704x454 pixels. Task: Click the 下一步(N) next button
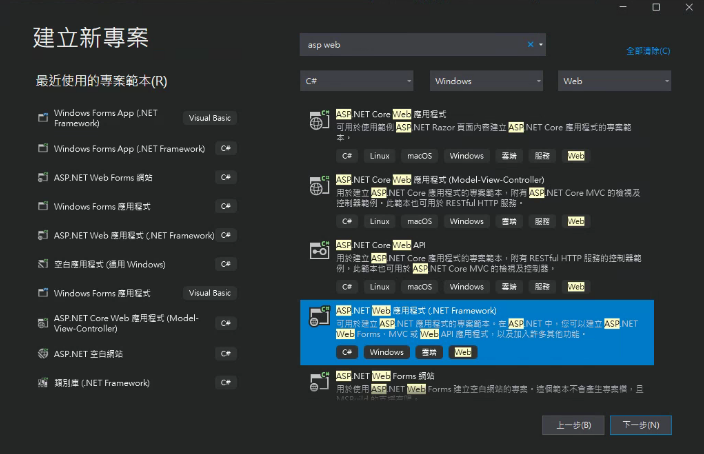(x=641, y=425)
